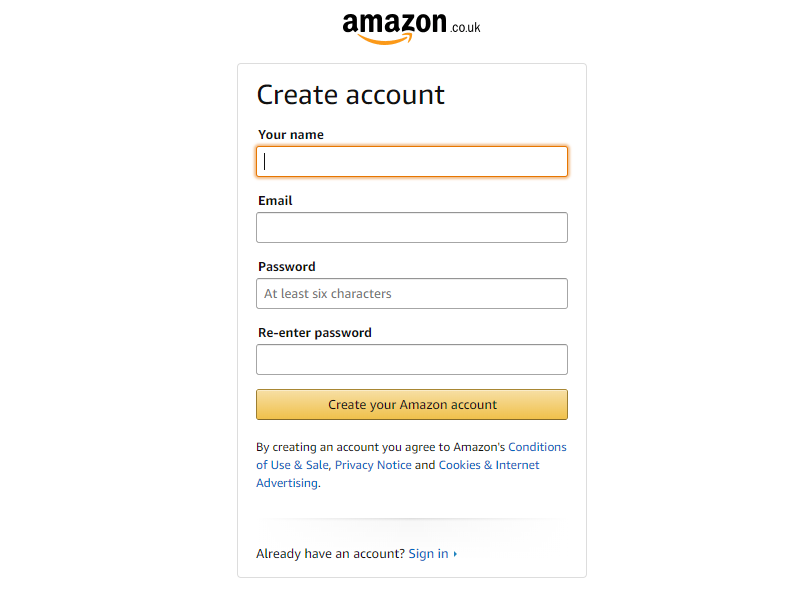This screenshot has width=800, height=599.
Task: Click the "Create account" heading
Action: [x=351, y=95]
